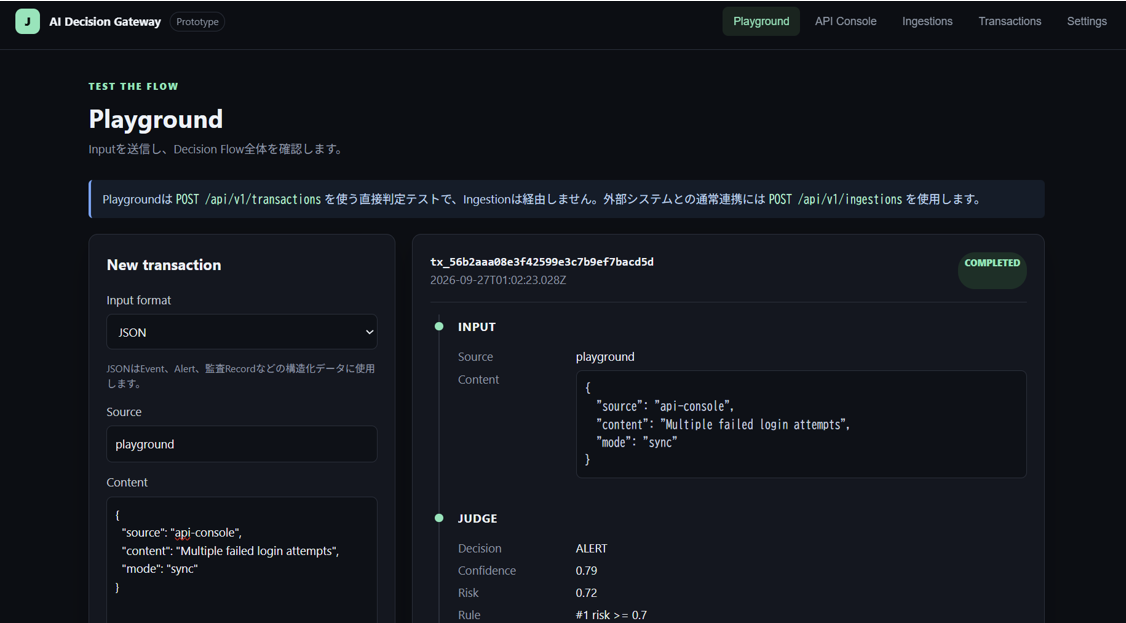Click the input Content JSON code block
Image resolution: width=1126 pixels, height=623 pixels.
[x=801, y=424]
